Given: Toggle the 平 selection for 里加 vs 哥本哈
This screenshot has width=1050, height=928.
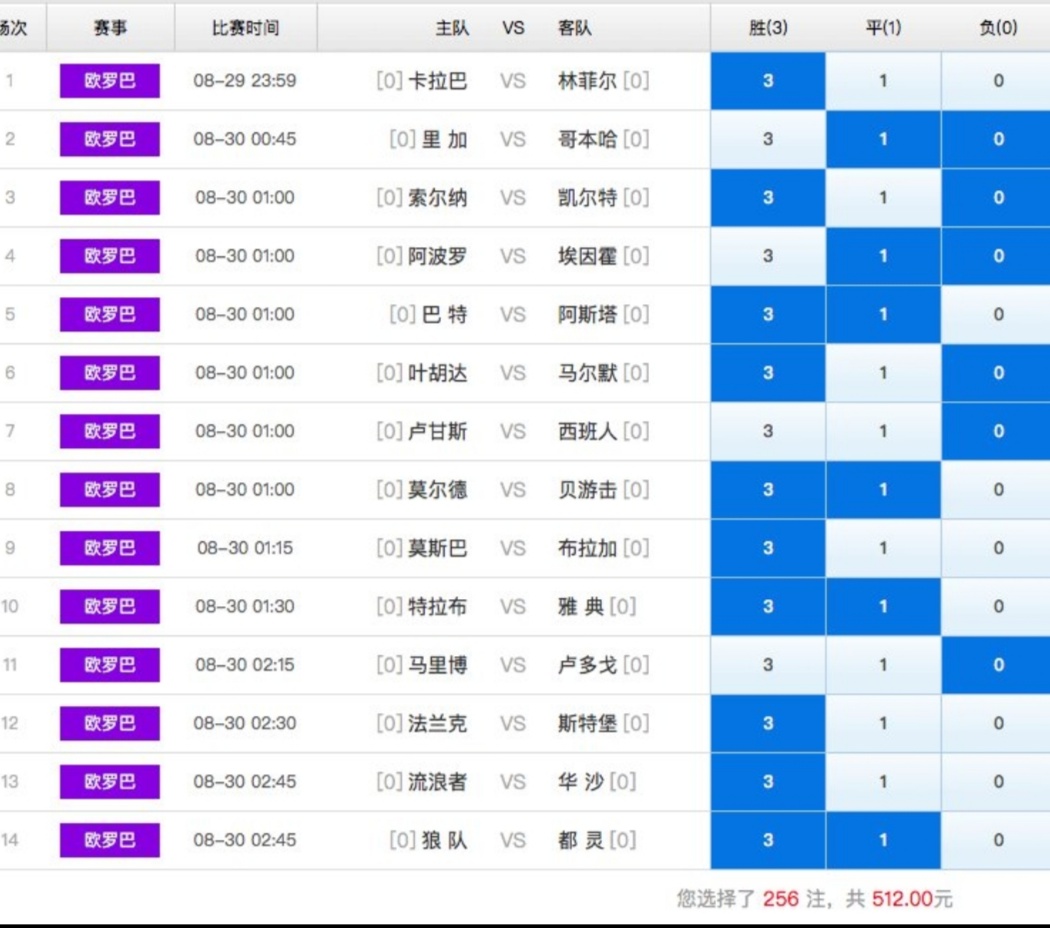Looking at the screenshot, I should click(x=883, y=140).
